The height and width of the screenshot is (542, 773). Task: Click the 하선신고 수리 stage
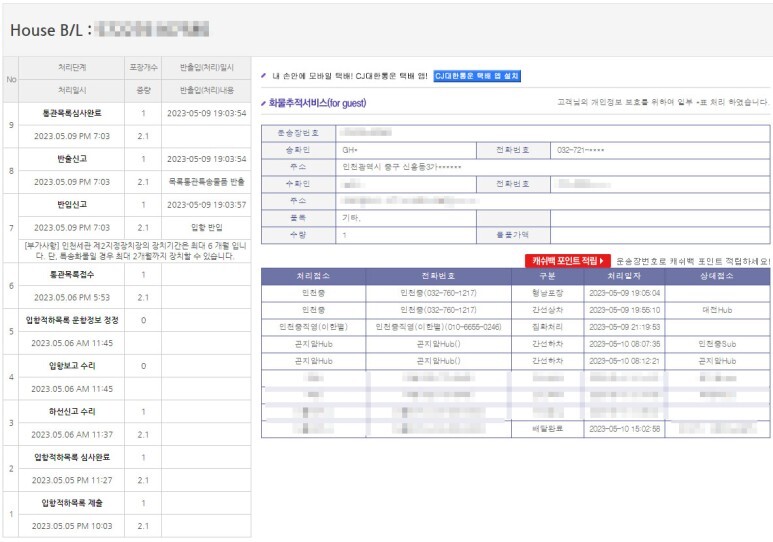tap(72, 411)
